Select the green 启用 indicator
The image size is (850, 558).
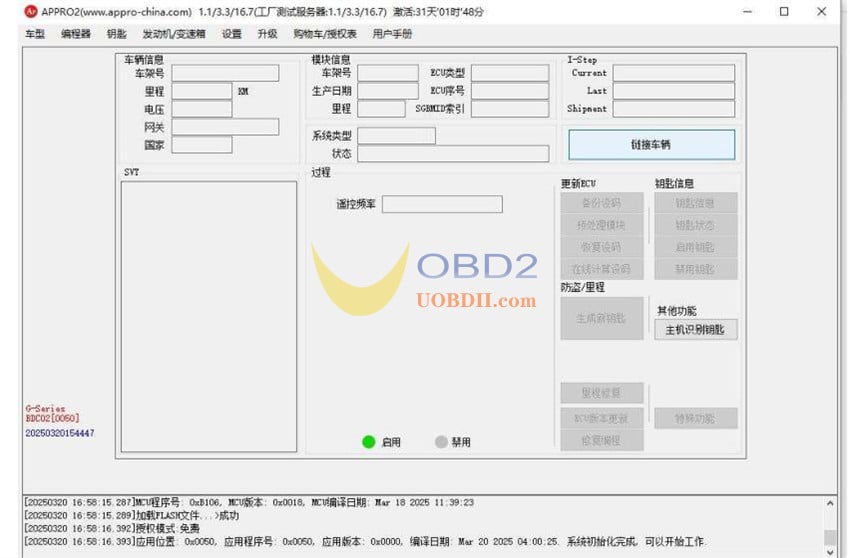point(369,442)
